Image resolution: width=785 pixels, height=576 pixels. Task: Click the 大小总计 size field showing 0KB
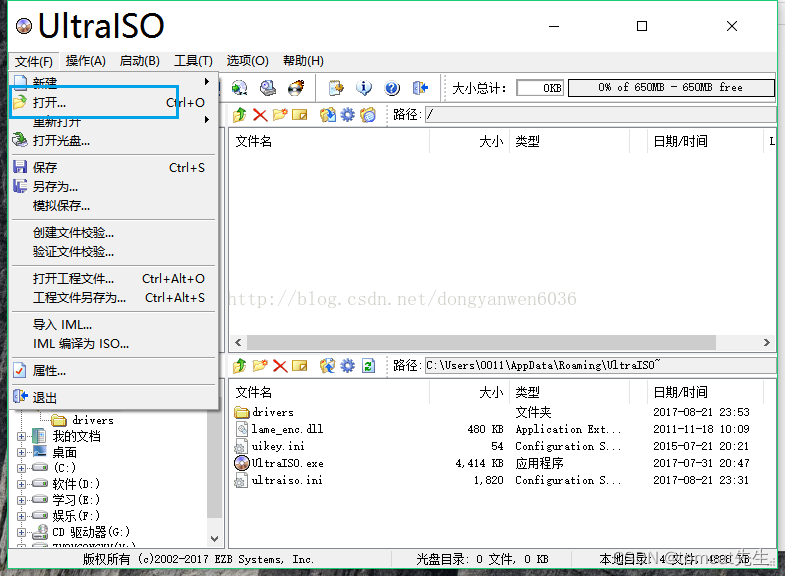[x=540, y=88]
